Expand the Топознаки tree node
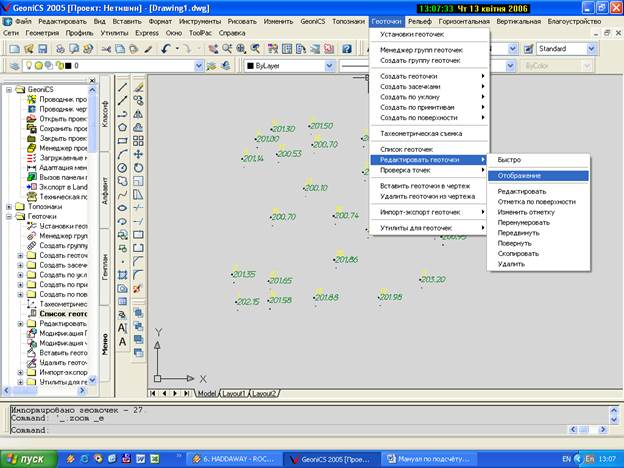Image resolution: width=624 pixels, height=468 pixels. [x=9, y=207]
